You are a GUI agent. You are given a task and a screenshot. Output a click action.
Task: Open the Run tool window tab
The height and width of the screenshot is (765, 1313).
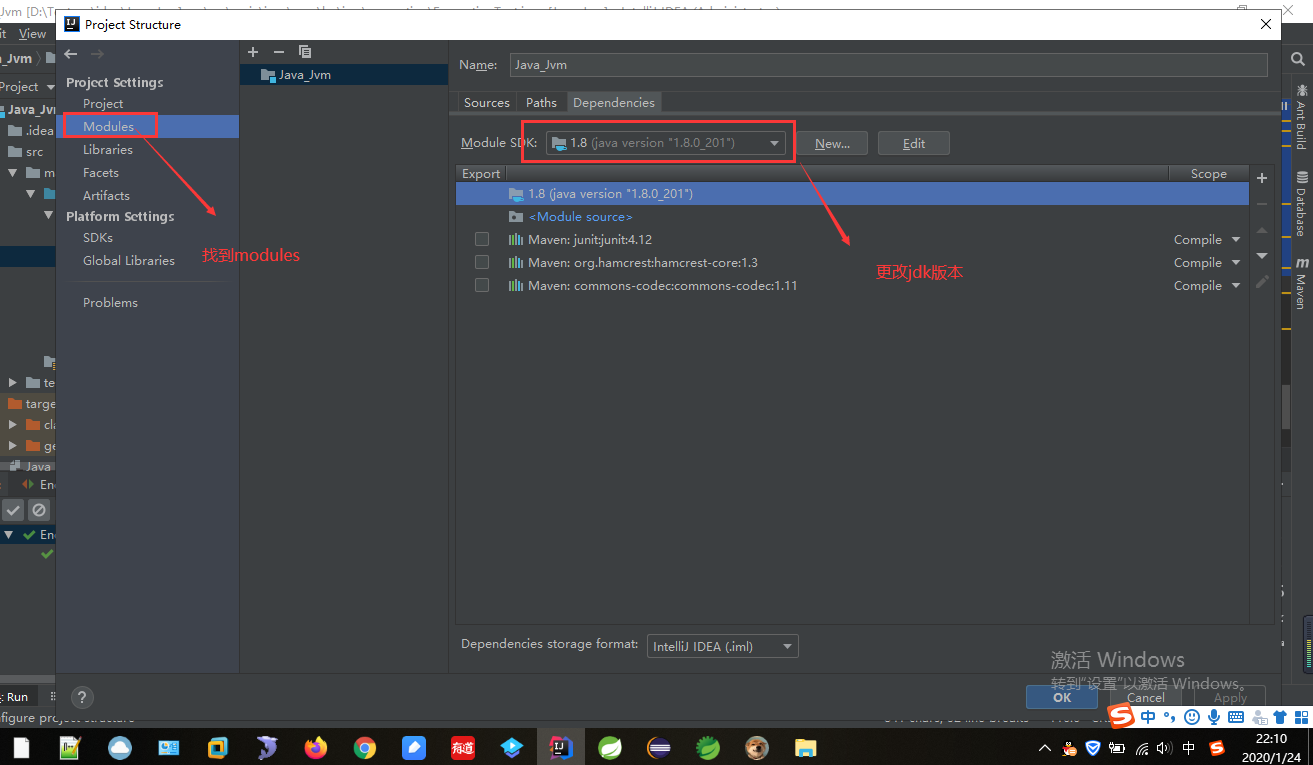(17, 696)
